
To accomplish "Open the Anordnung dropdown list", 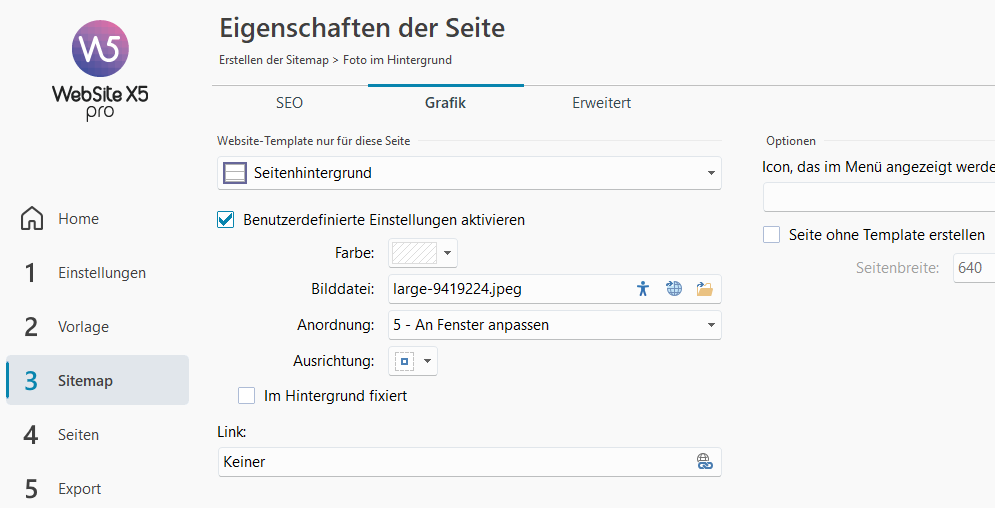I will [x=710, y=325].
